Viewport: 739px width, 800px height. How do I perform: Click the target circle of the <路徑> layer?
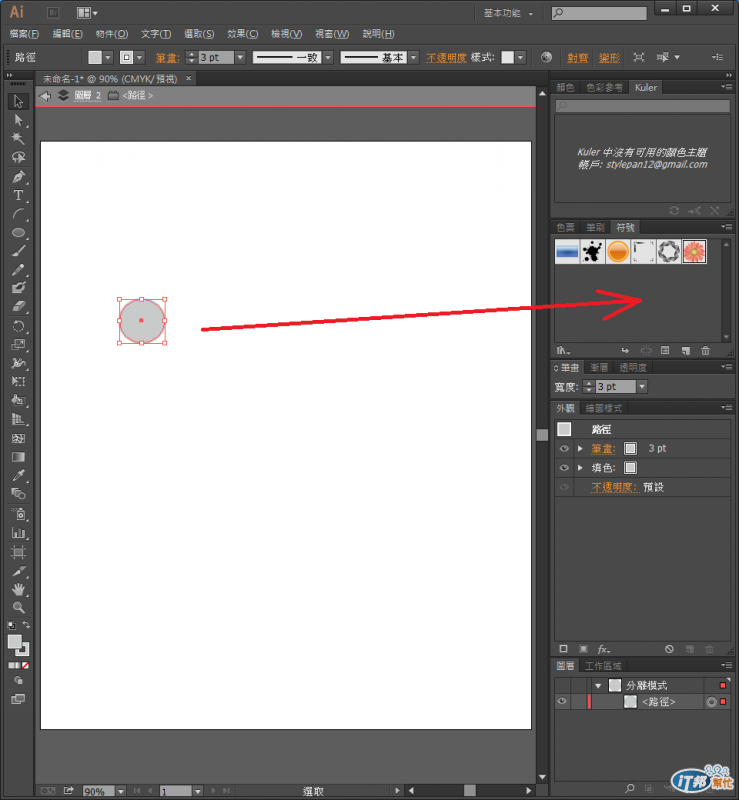[711, 702]
